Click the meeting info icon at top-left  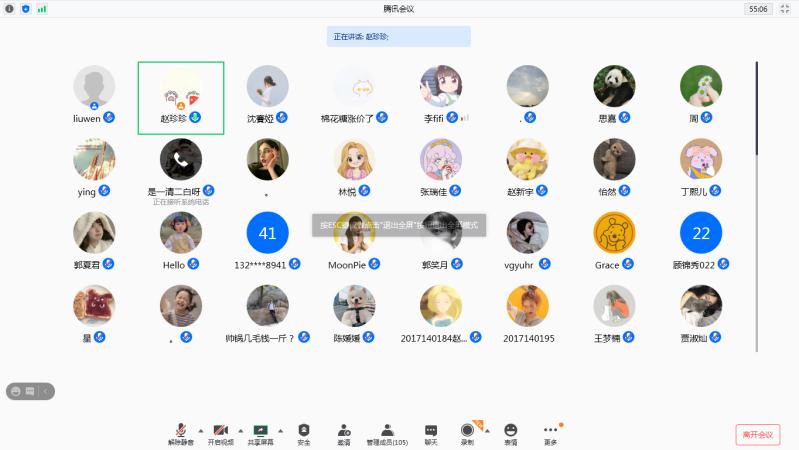[9, 9]
